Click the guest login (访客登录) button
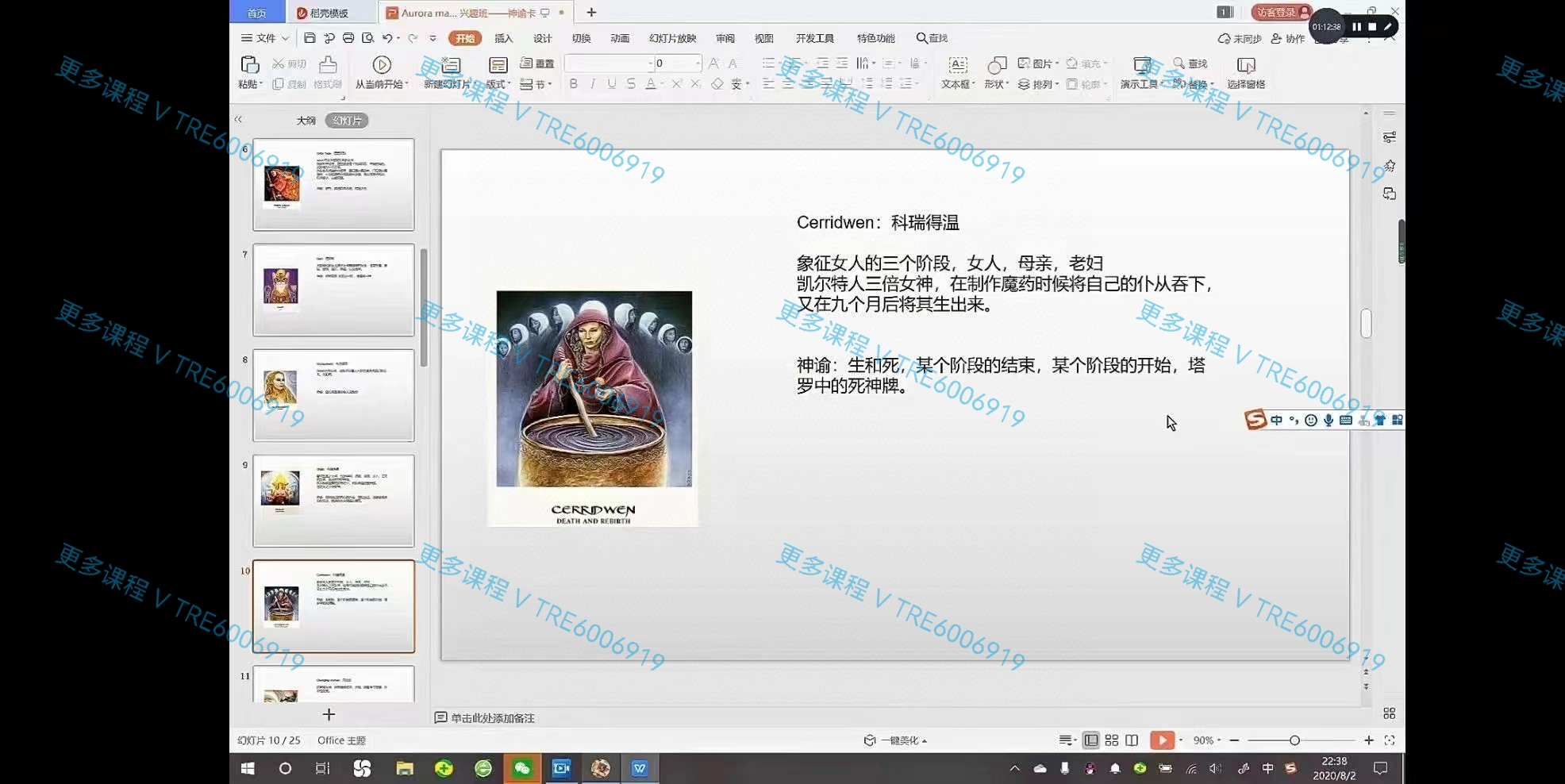 (1281, 12)
